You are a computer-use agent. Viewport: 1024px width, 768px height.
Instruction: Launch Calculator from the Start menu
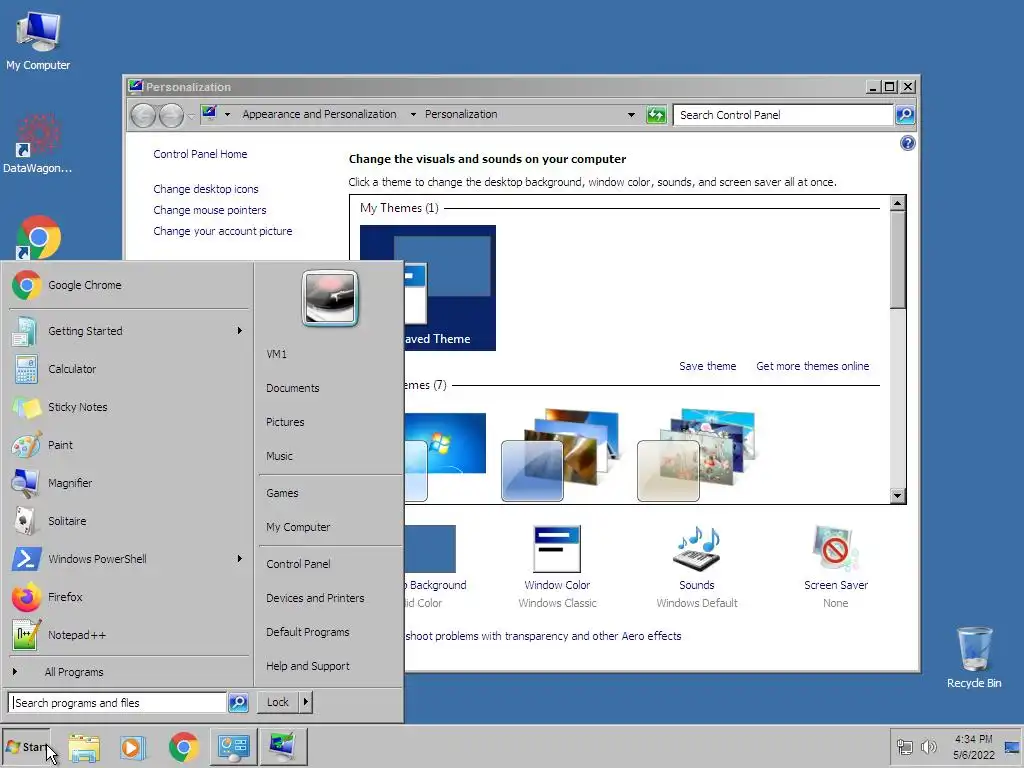pyautogui.click(x=129, y=369)
